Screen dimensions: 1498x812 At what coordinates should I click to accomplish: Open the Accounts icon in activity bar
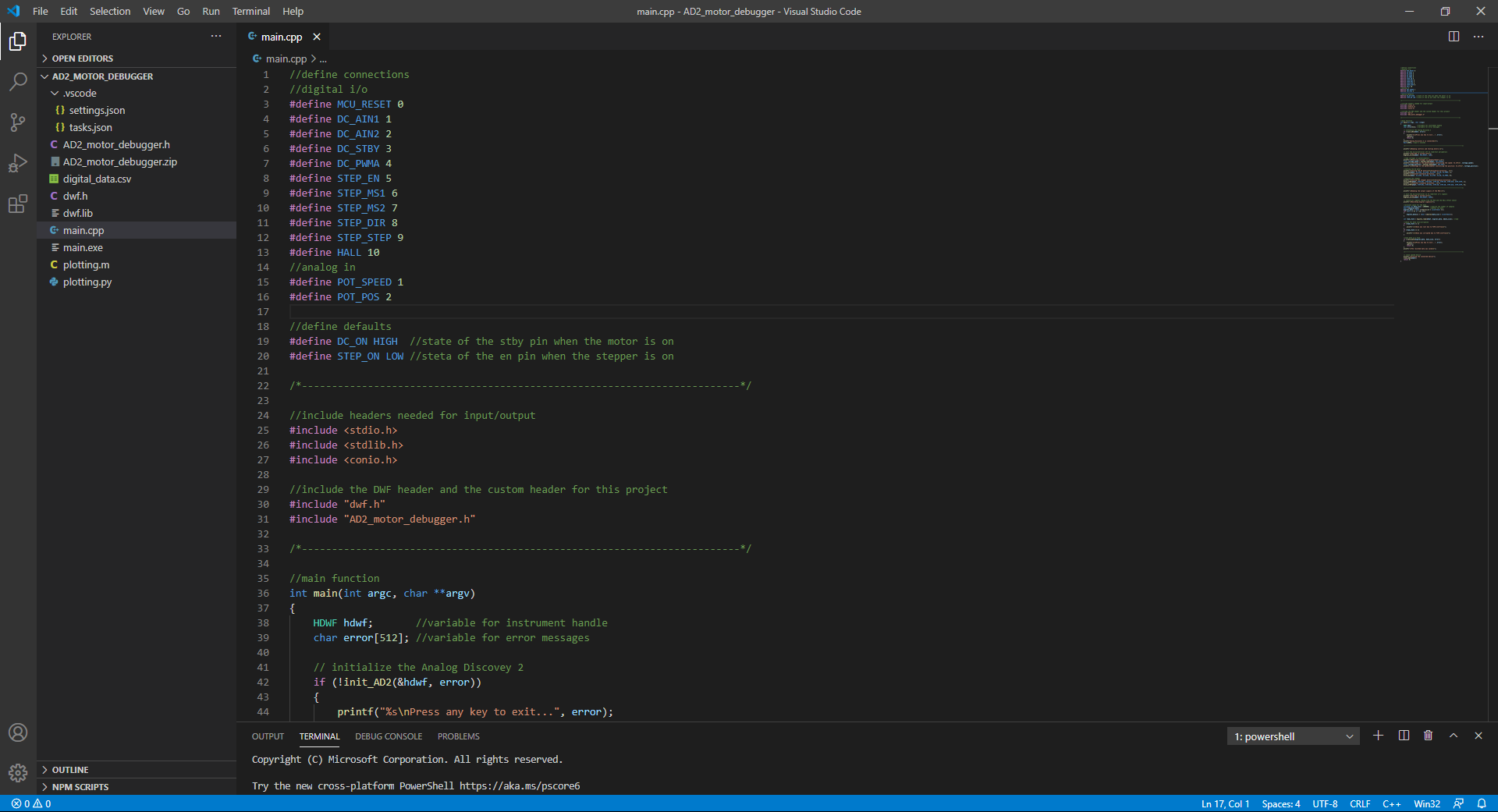18,732
